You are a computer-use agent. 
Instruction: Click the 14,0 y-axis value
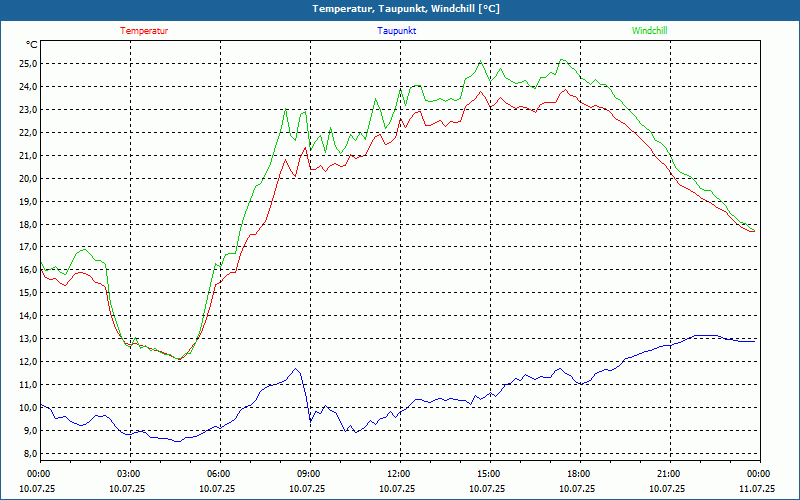point(28,316)
